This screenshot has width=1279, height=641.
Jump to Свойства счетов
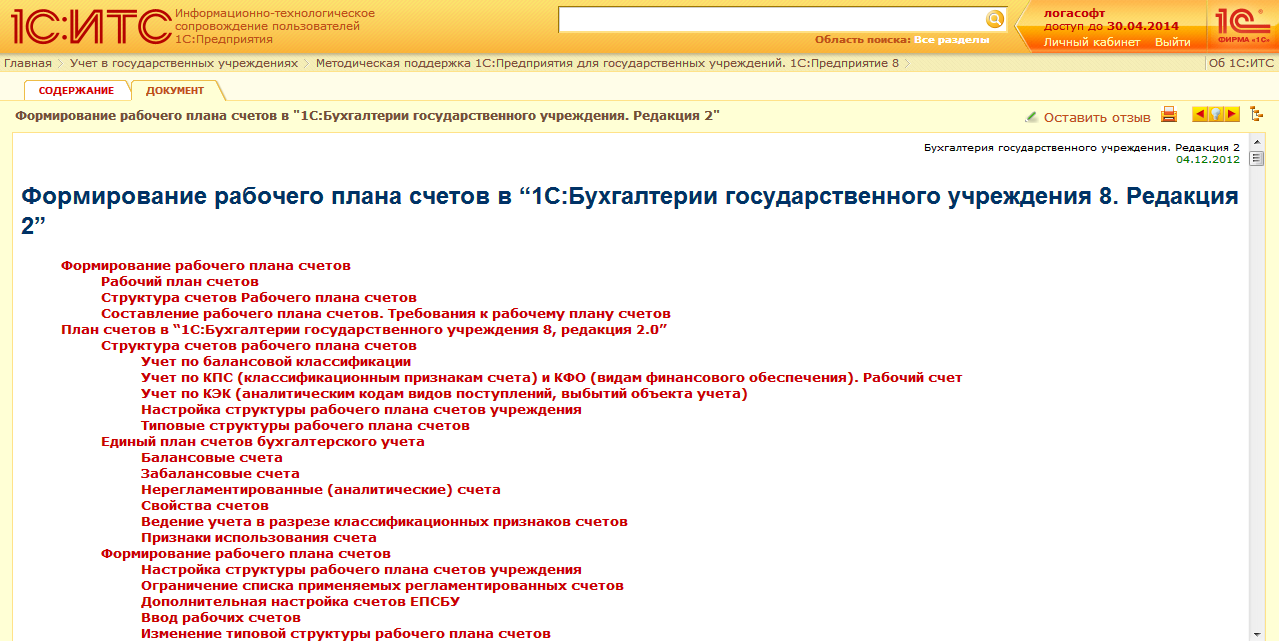coord(205,506)
